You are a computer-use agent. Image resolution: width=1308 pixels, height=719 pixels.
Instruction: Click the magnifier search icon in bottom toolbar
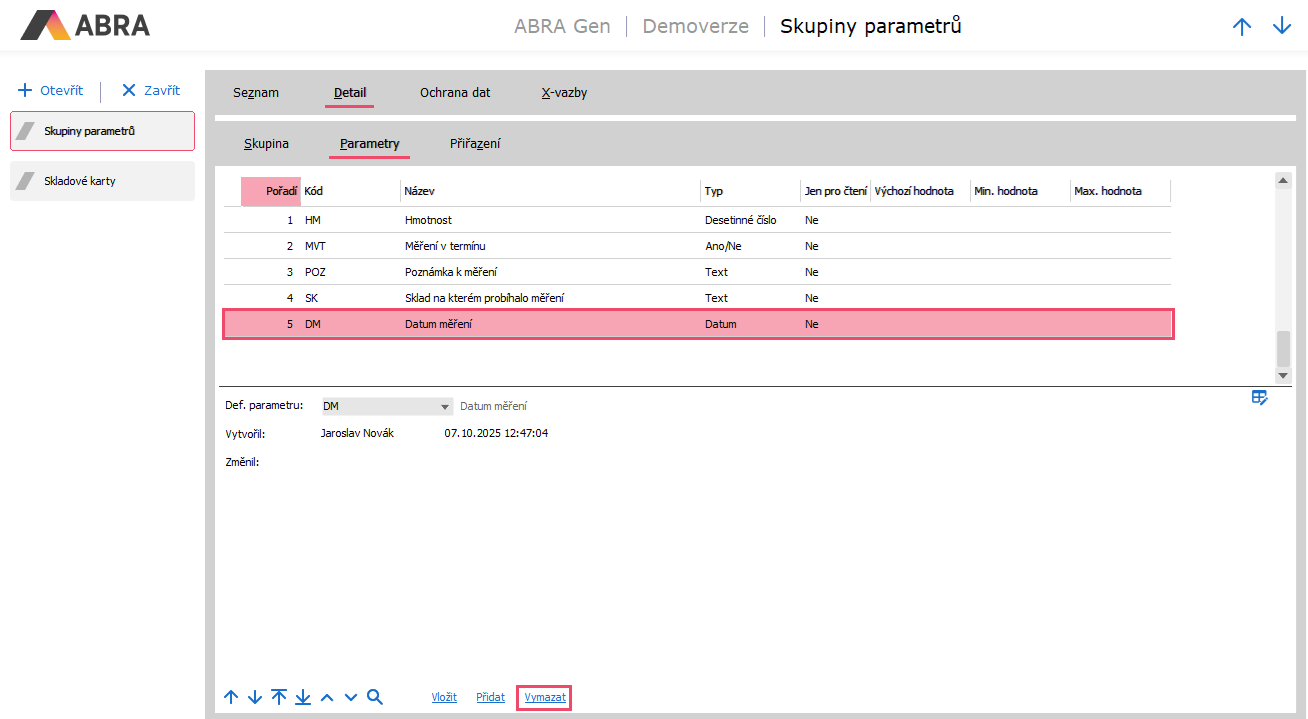click(x=375, y=697)
